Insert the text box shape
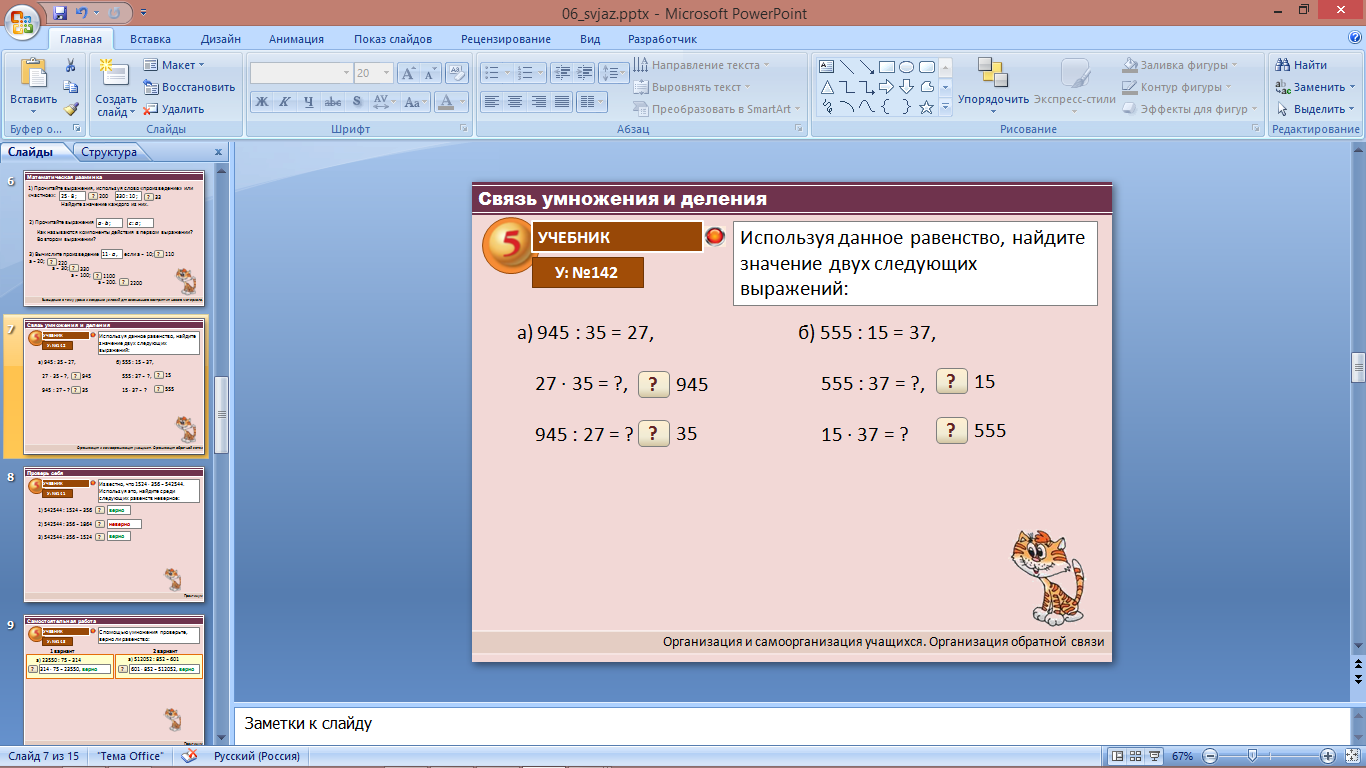Image resolution: width=1366 pixels, height=768 pixels. [x=827, y=67]
